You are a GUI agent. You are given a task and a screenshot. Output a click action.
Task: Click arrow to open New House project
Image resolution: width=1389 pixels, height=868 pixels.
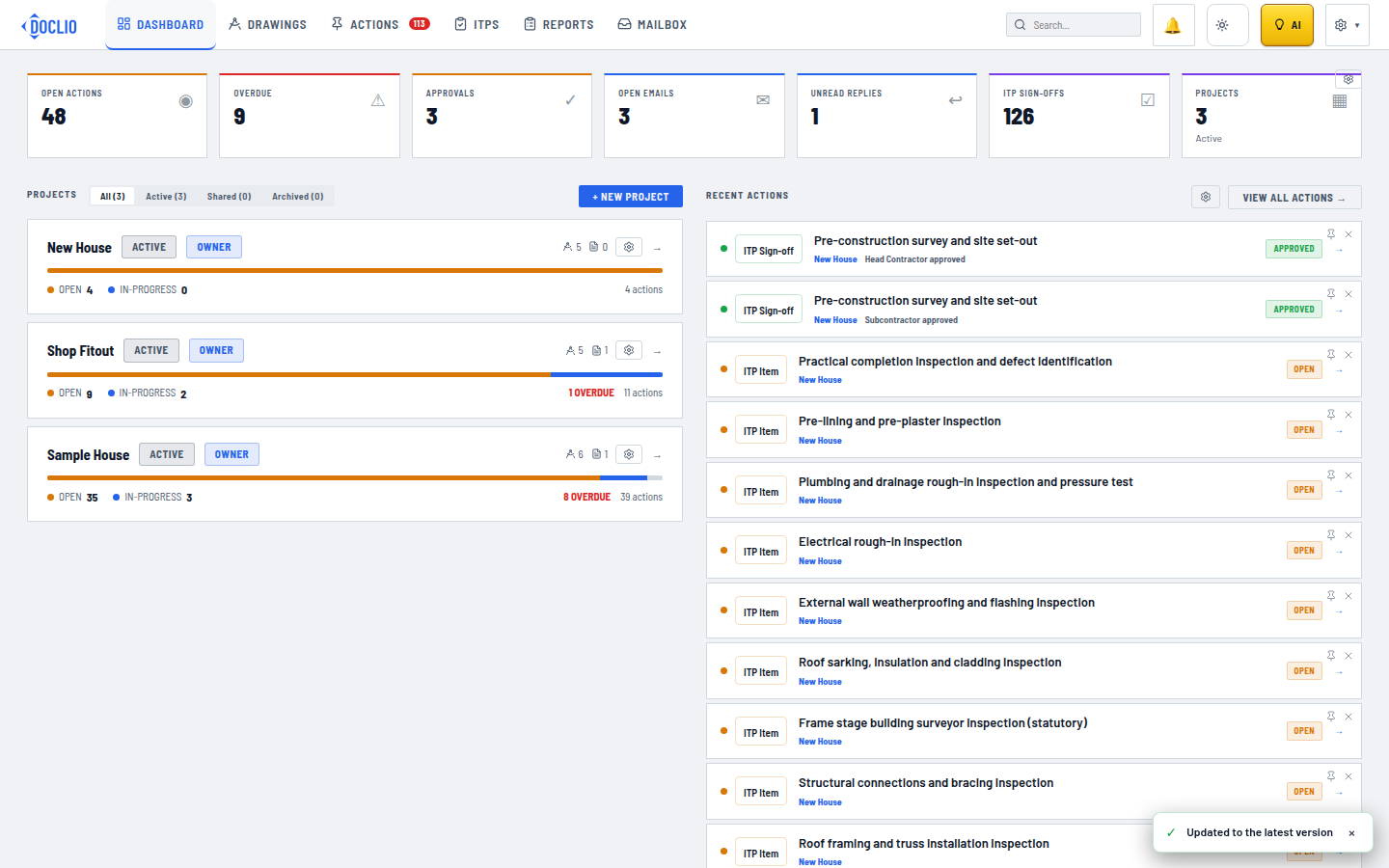658,248
